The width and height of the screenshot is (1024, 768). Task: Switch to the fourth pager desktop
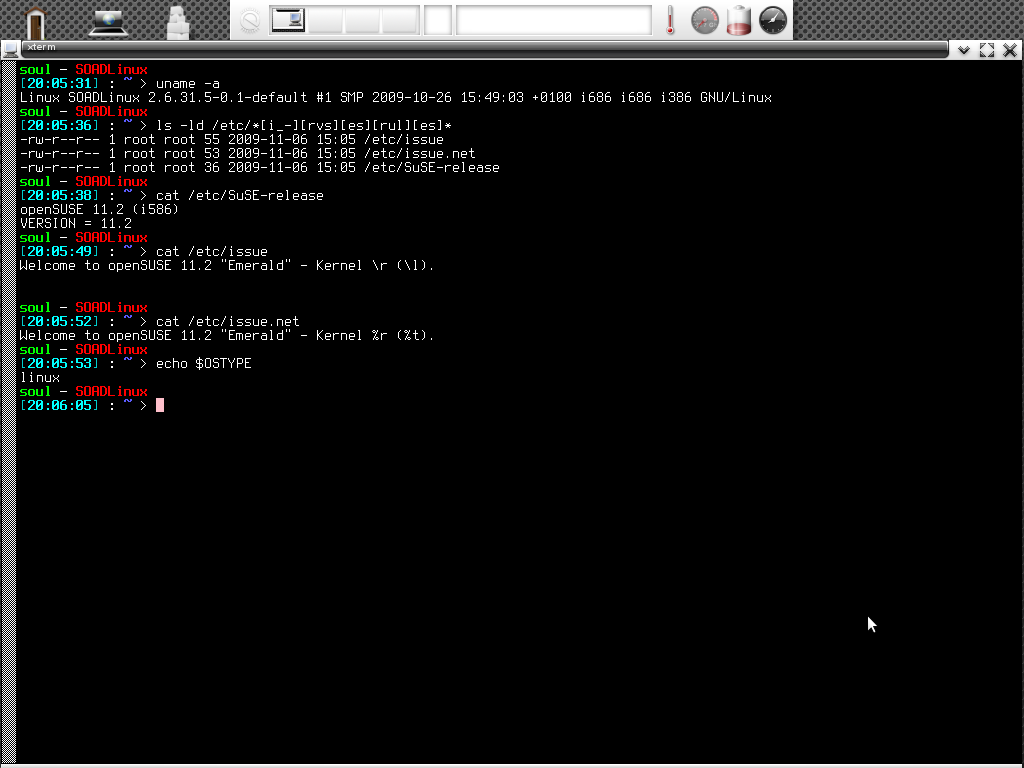click(400, 20)
